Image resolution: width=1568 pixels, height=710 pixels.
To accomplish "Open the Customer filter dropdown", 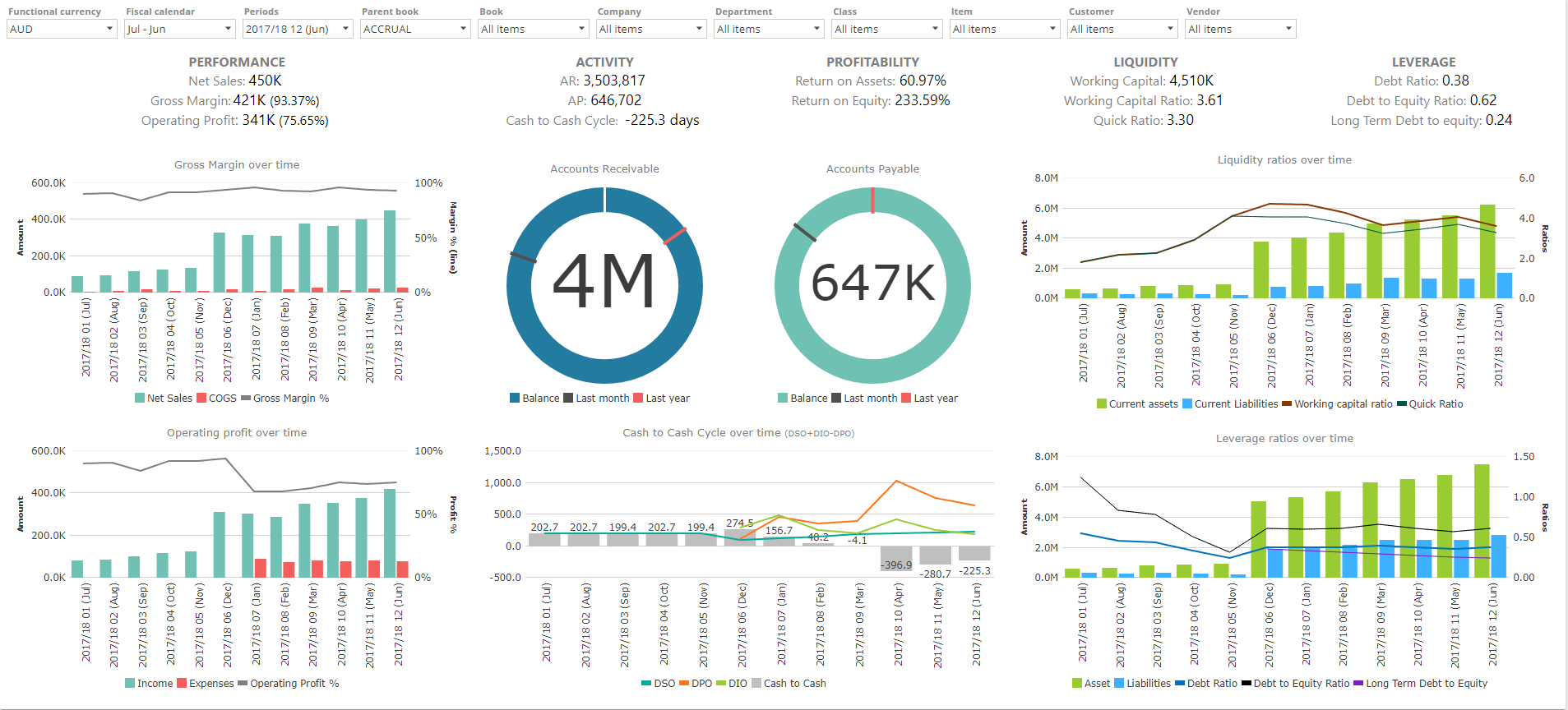I will click(x=1122, y=29).
